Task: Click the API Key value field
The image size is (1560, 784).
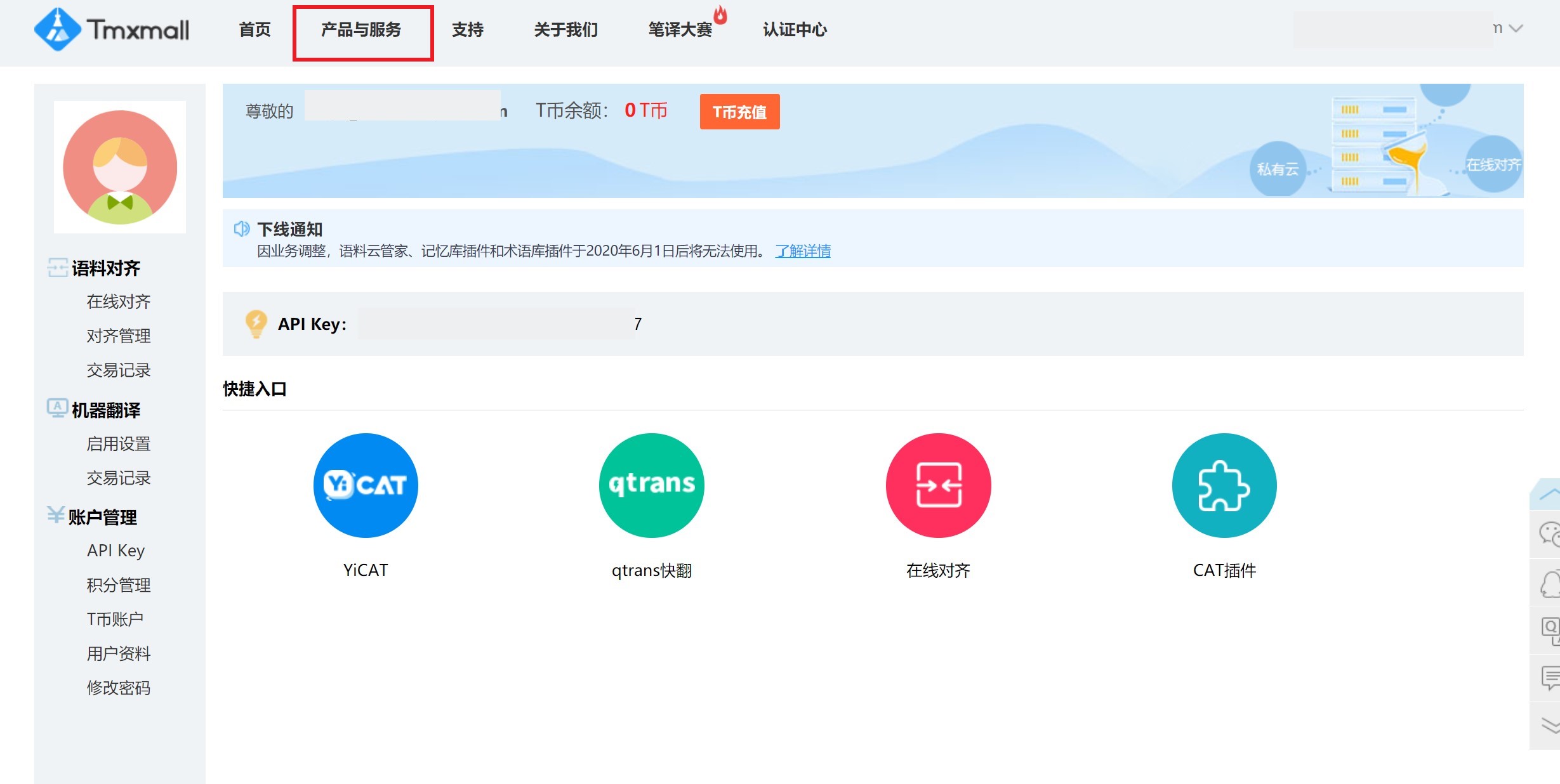Action: pyautogui.click(x=500, y=323)
